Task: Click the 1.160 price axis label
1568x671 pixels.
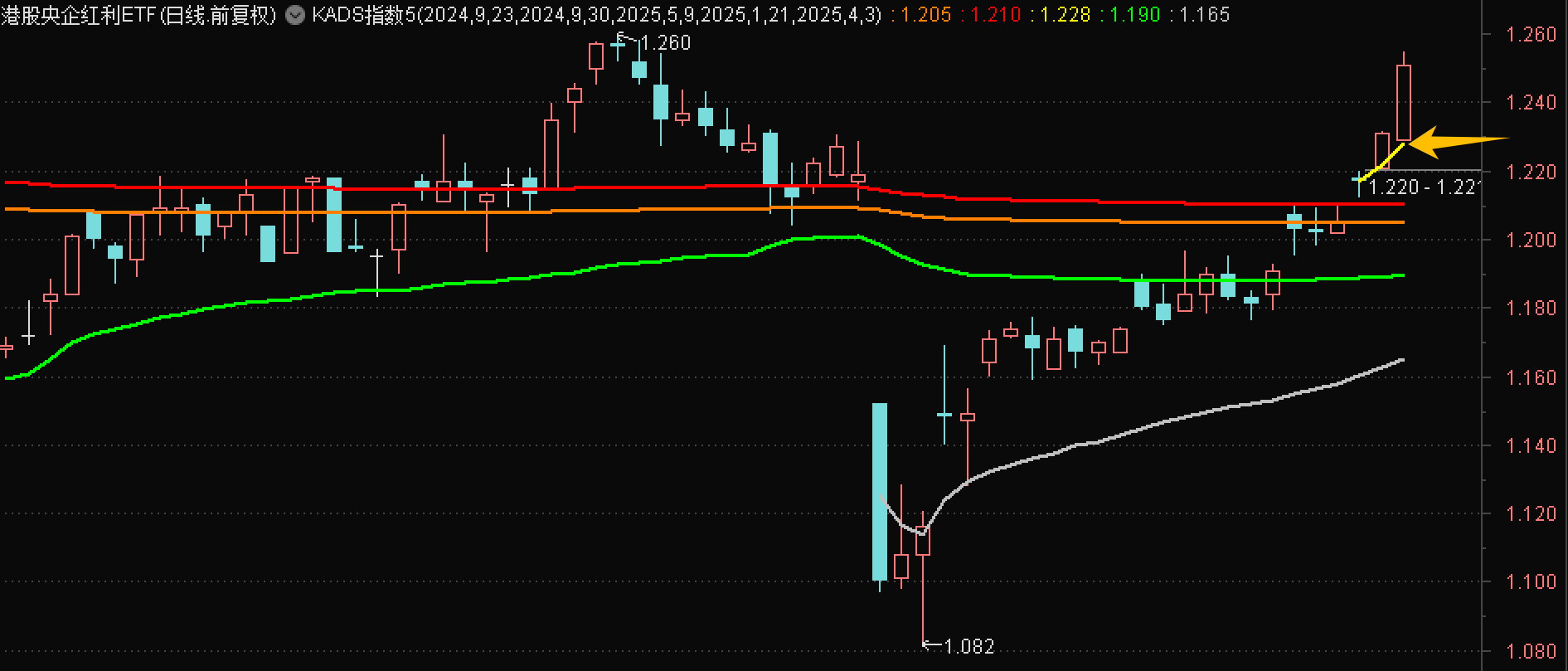Action: 1532,377
